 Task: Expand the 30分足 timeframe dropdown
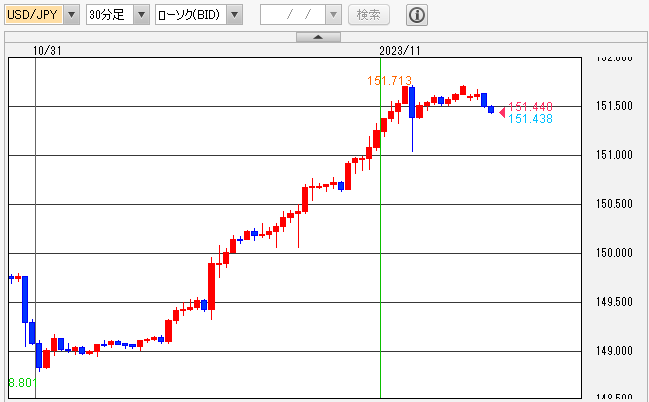click(141, 15)
